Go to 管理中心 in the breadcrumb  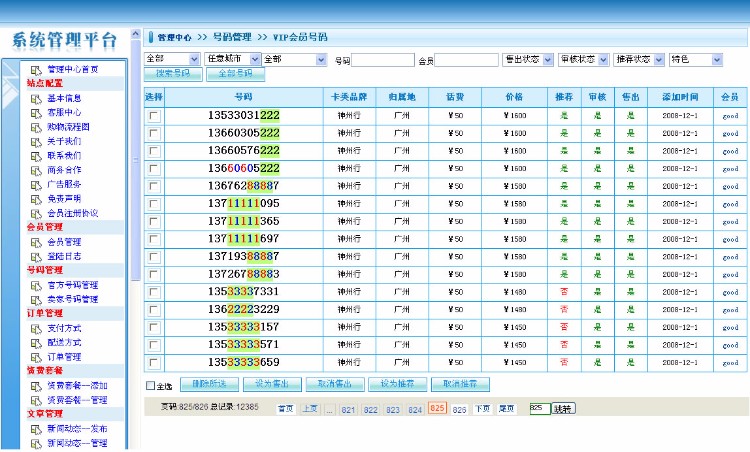[x=175, y=37]
